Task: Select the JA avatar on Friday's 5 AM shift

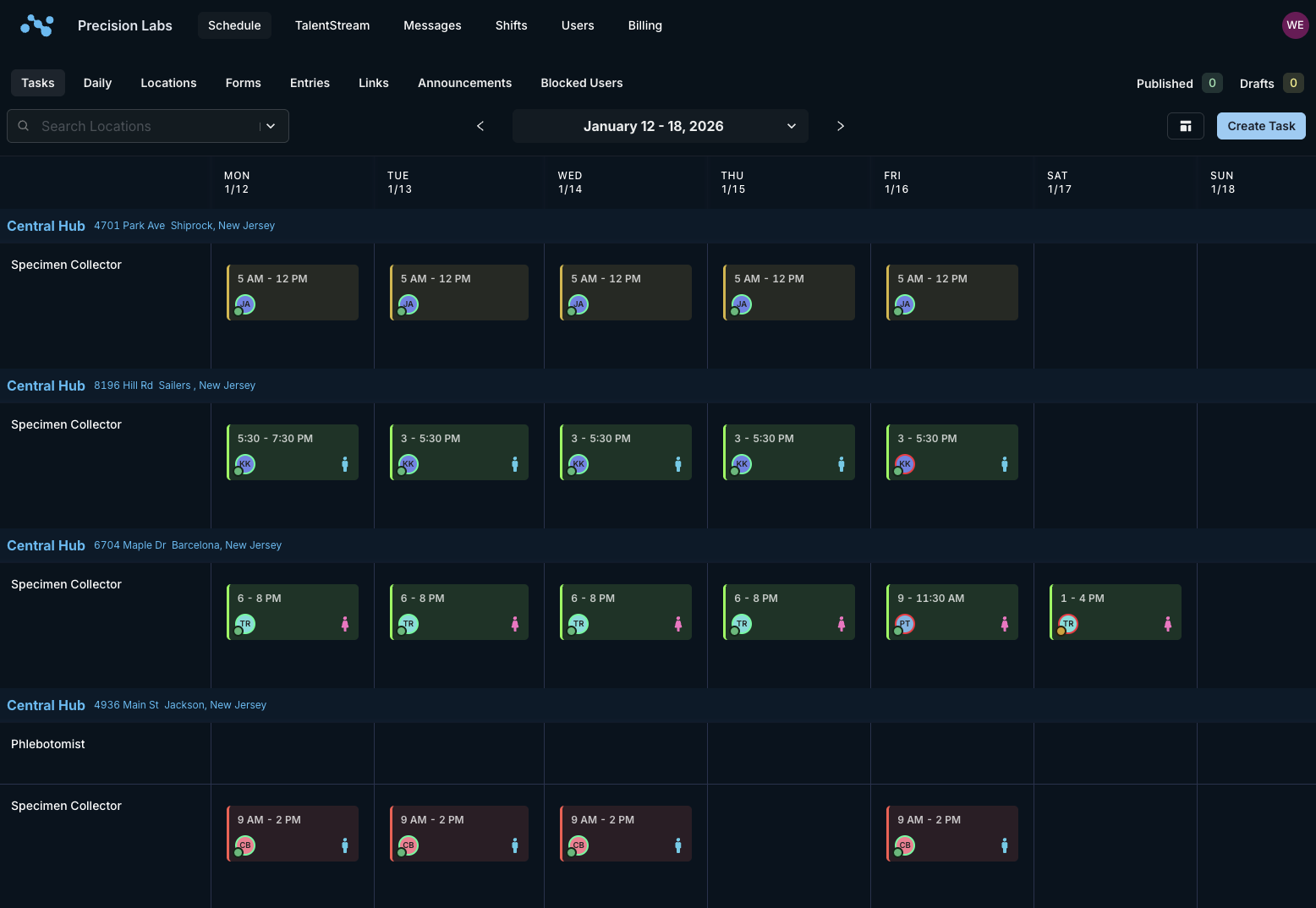Action: tap(905, 304)
